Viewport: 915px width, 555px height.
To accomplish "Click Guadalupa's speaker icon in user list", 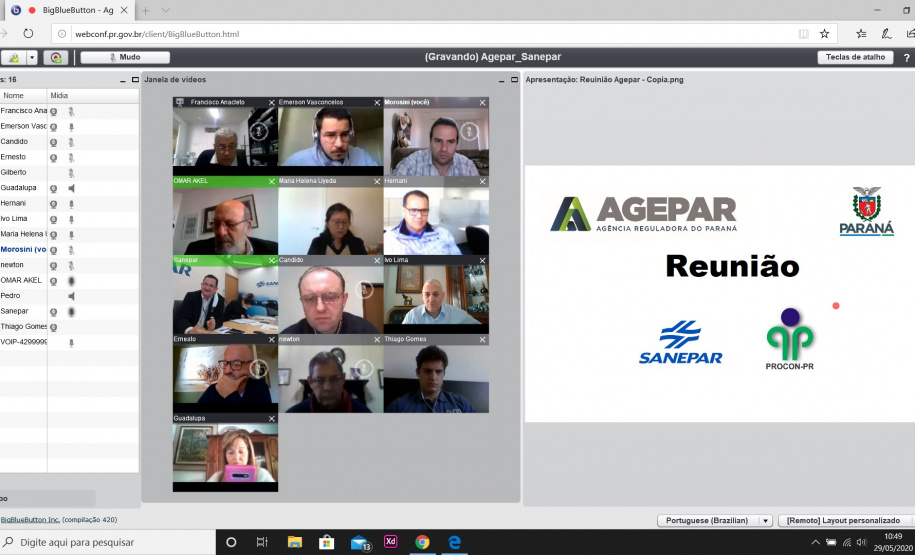I will pos(71,188).
